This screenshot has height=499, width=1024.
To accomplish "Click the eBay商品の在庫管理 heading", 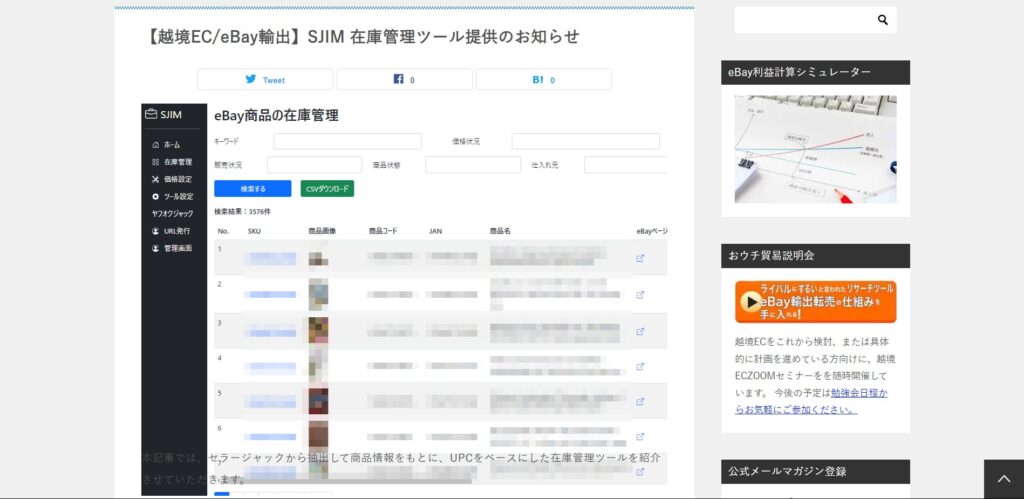I will (276, 116).
